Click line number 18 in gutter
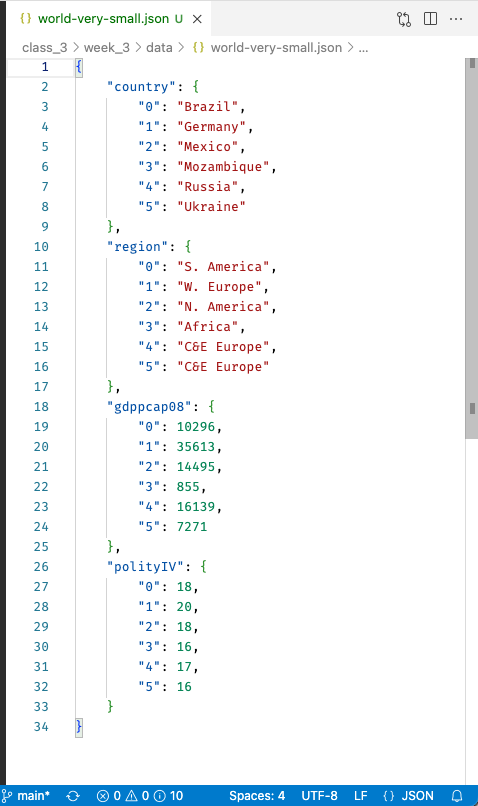 point(41,407)
